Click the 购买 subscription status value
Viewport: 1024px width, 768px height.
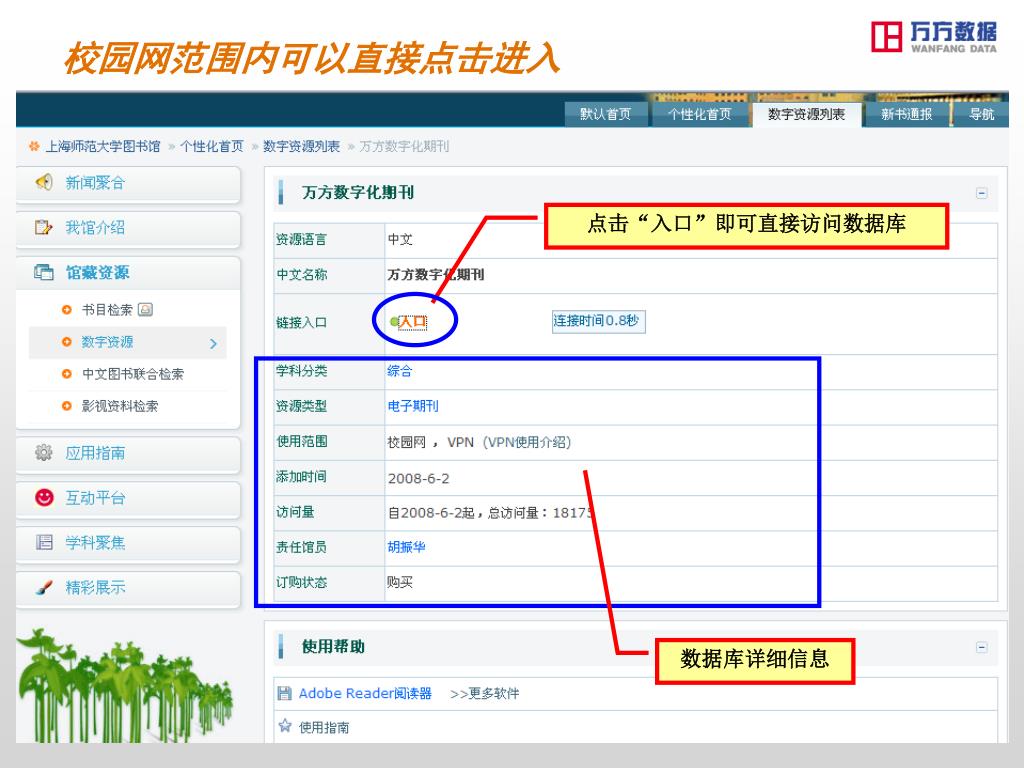point(400,583)
